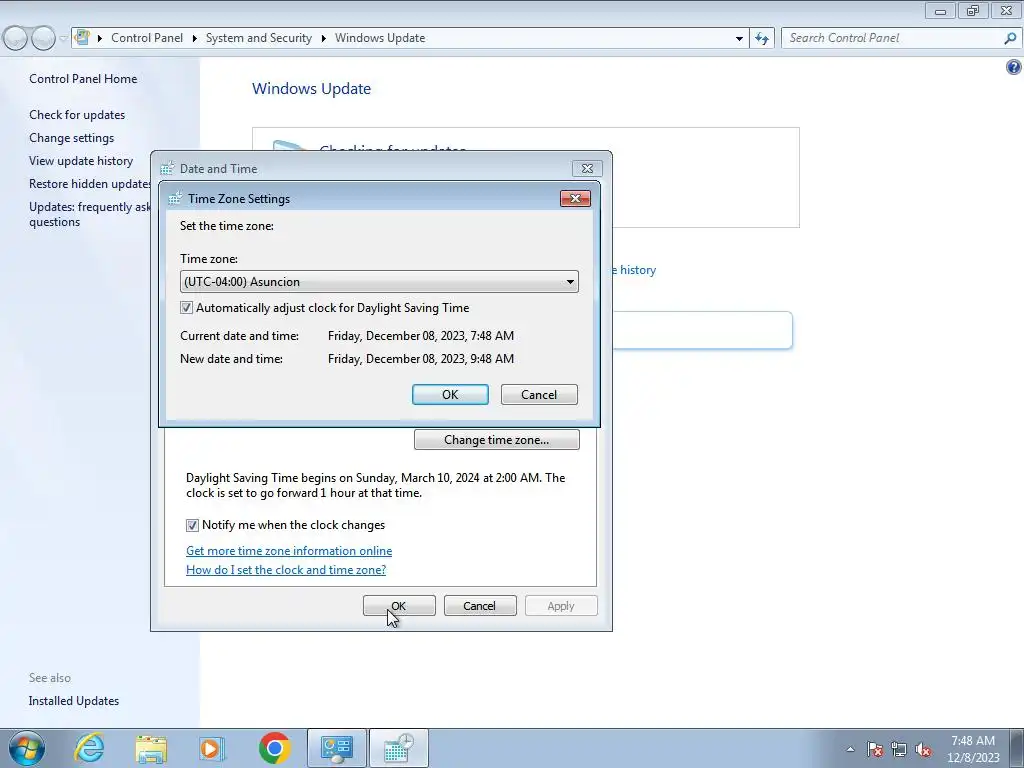Viewport: 1024px width, 768px height.
Task: Switch to Date and Time taskbar icon
Action: 399,748
